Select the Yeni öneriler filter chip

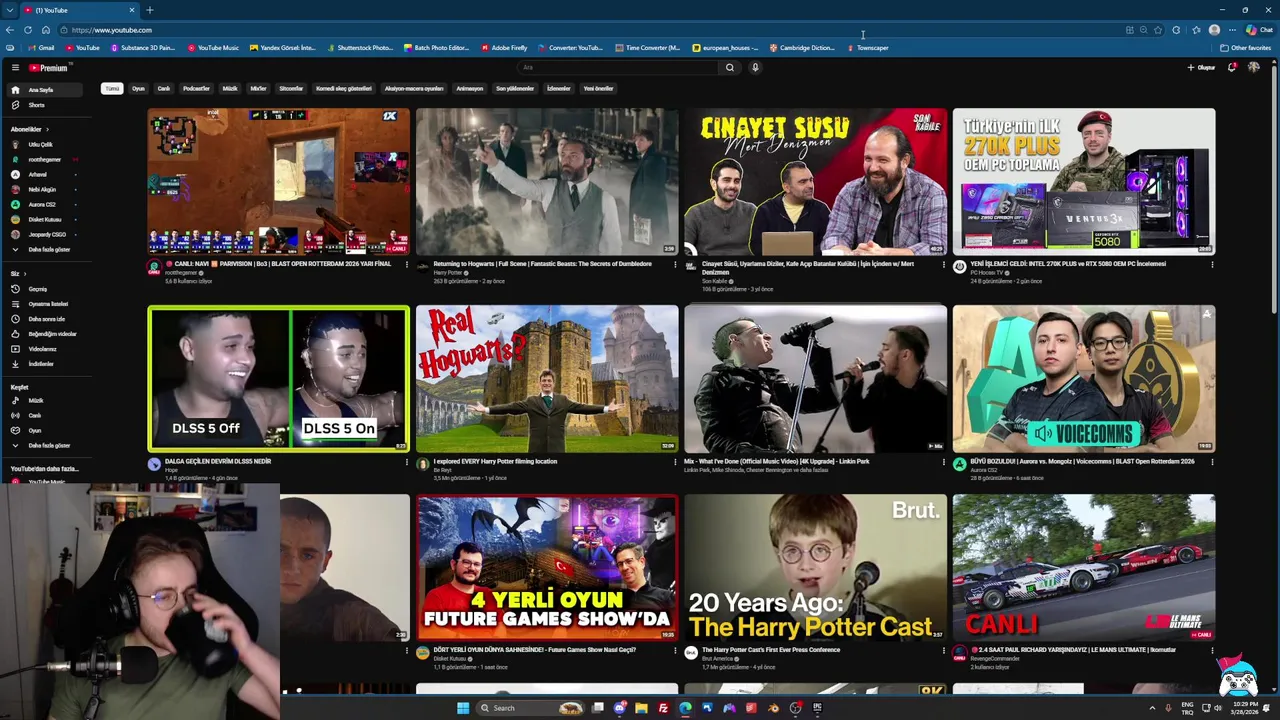point(598,89)
